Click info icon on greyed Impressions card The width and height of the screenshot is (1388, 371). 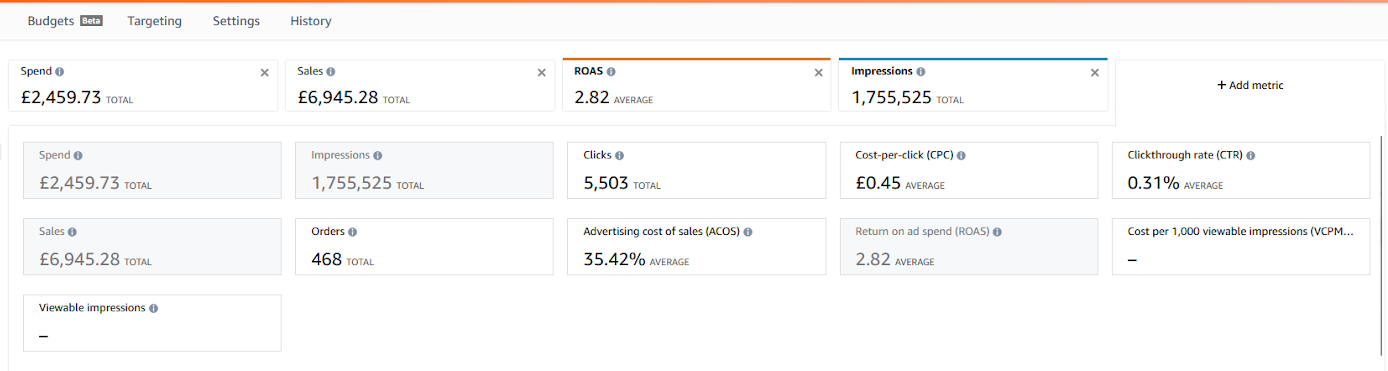tap(378, 156)
